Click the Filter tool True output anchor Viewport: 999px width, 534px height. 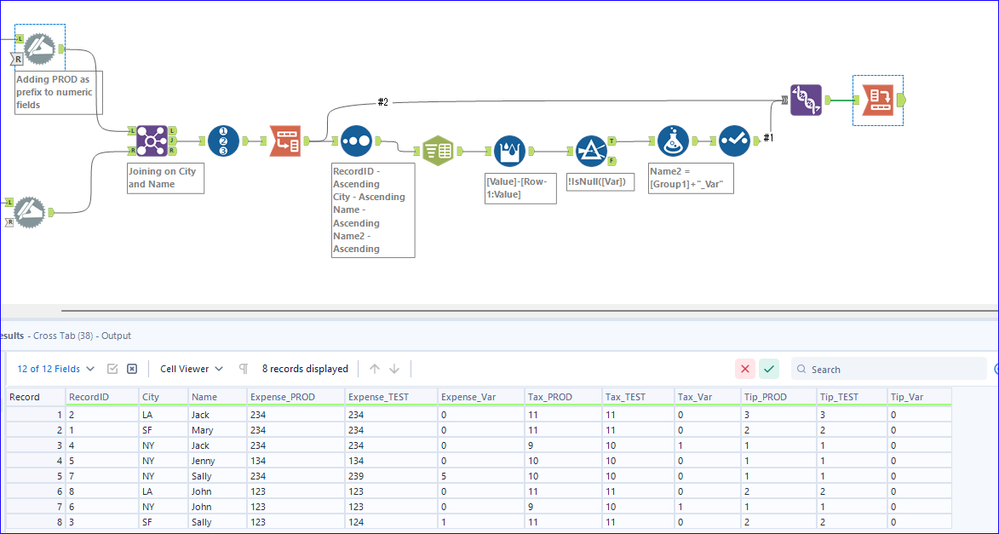(612, 141)
